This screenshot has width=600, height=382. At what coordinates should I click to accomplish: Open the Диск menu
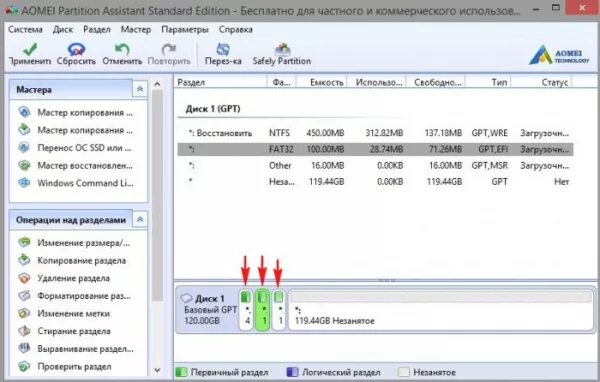click(x=63, y=29)
